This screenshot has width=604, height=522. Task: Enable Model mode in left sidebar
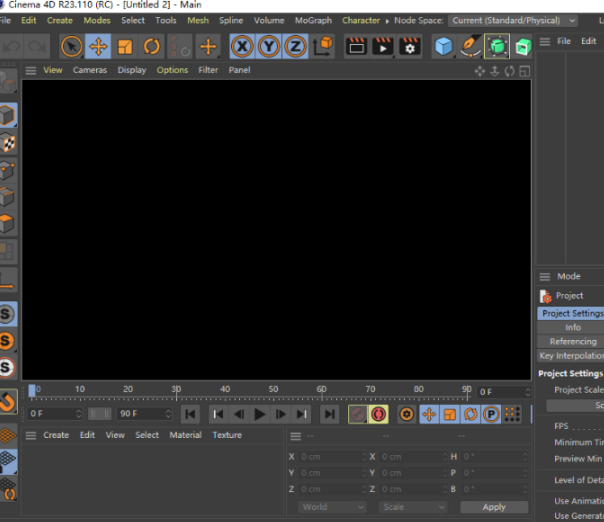point(8,115)
